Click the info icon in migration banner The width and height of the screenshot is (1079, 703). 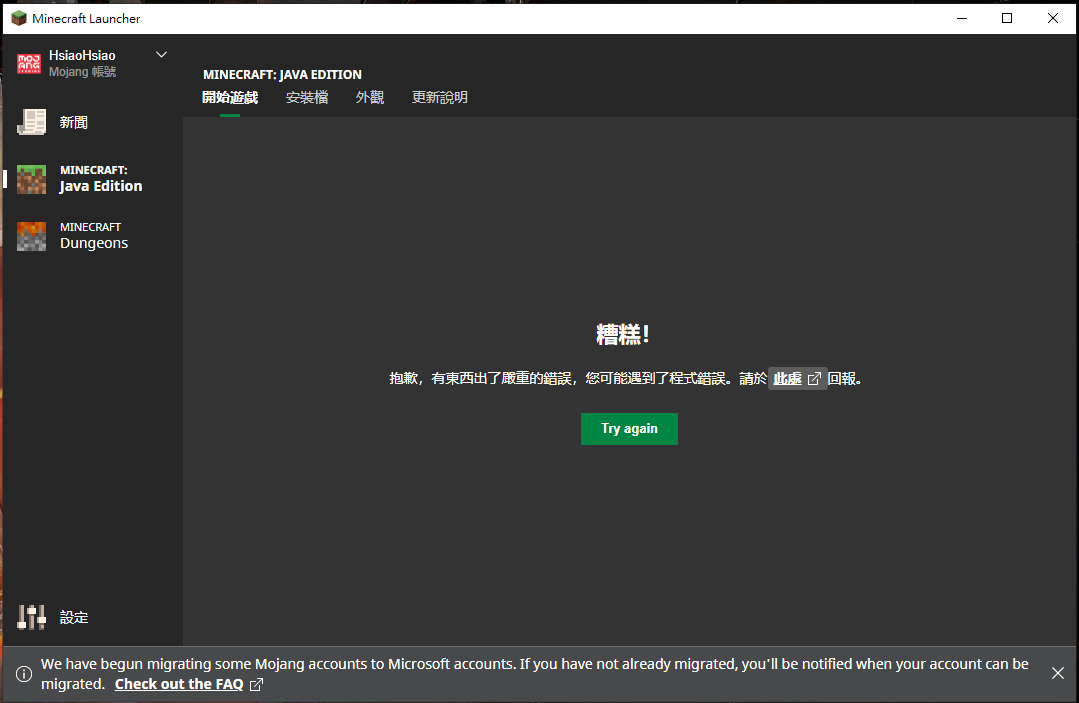[24, 673]
